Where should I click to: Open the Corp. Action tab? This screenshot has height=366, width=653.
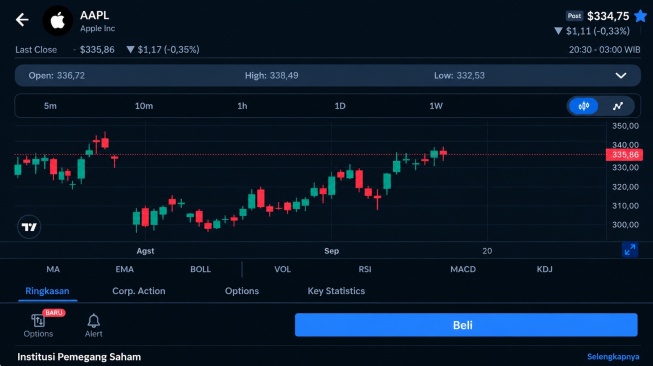point(139,291)
